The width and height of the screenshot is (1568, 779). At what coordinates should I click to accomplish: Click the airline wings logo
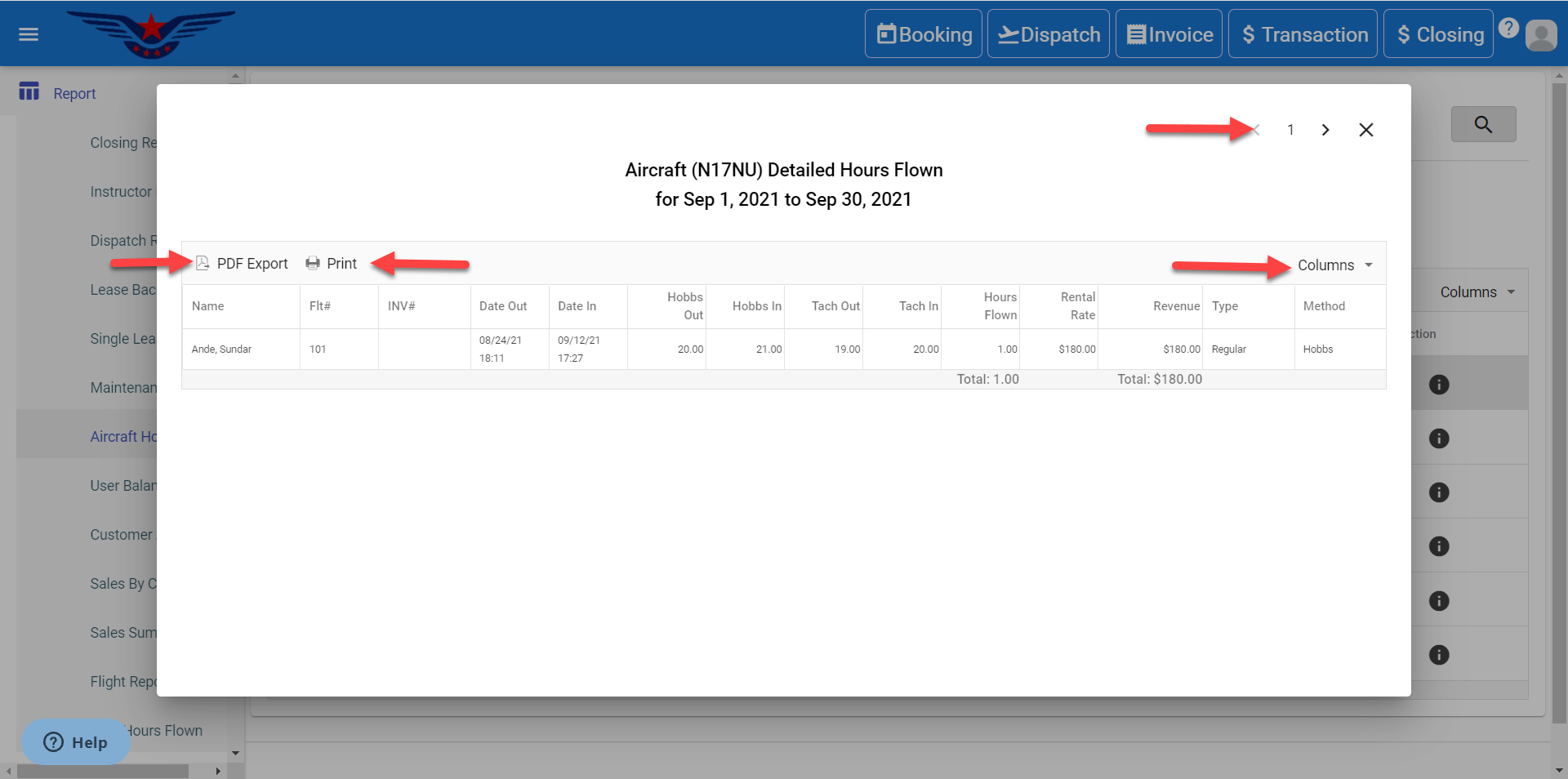[151, 33]
